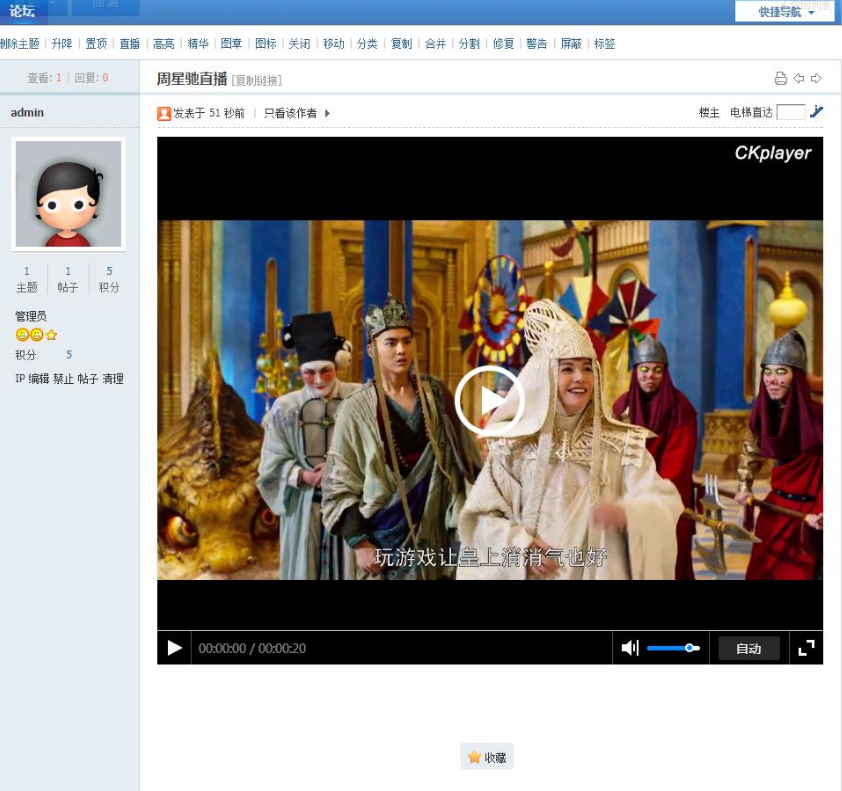Select the 高亮 option

pos(164,43)
